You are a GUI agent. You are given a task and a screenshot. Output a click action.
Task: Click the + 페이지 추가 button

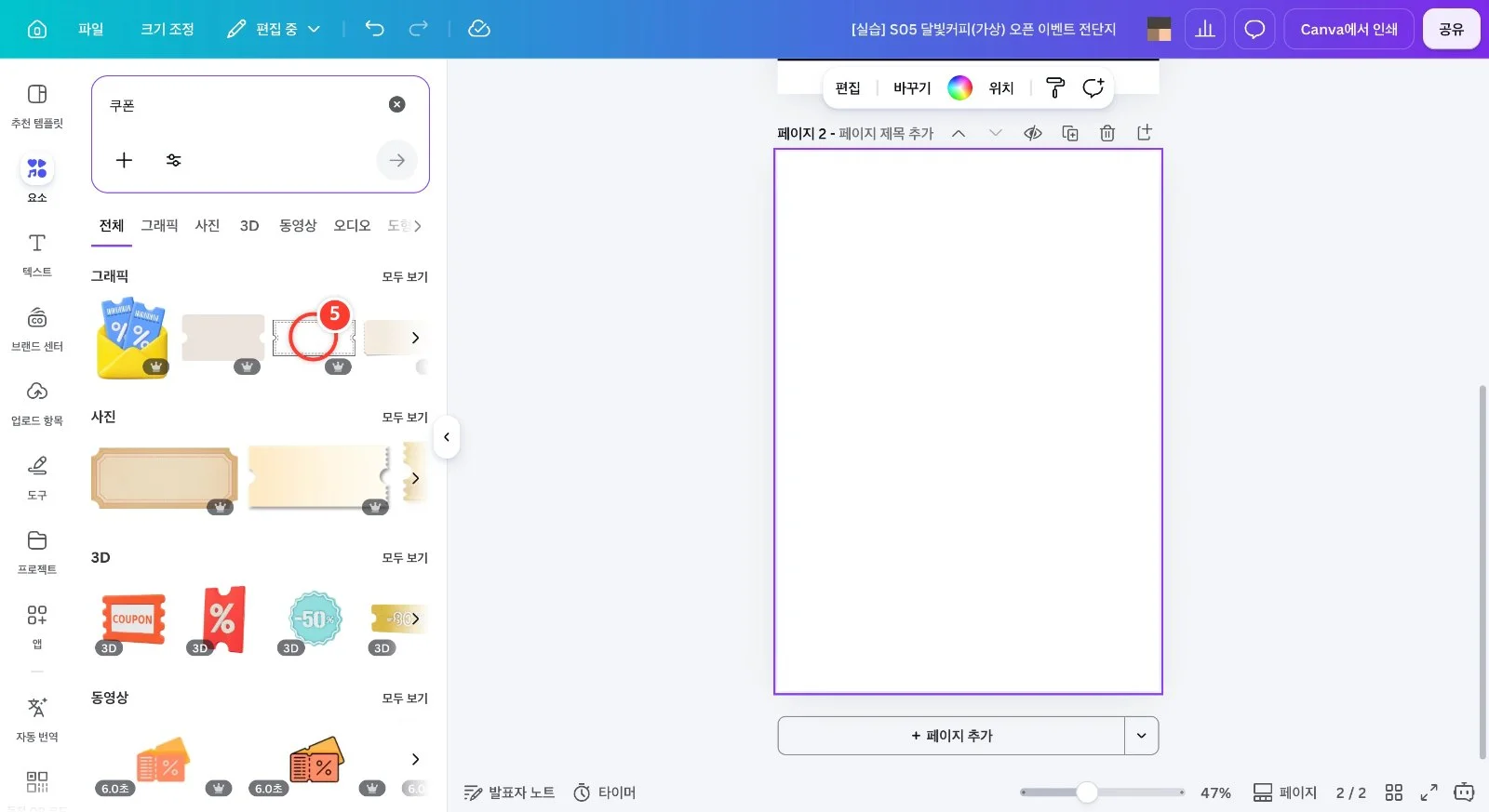click(951, 736)
